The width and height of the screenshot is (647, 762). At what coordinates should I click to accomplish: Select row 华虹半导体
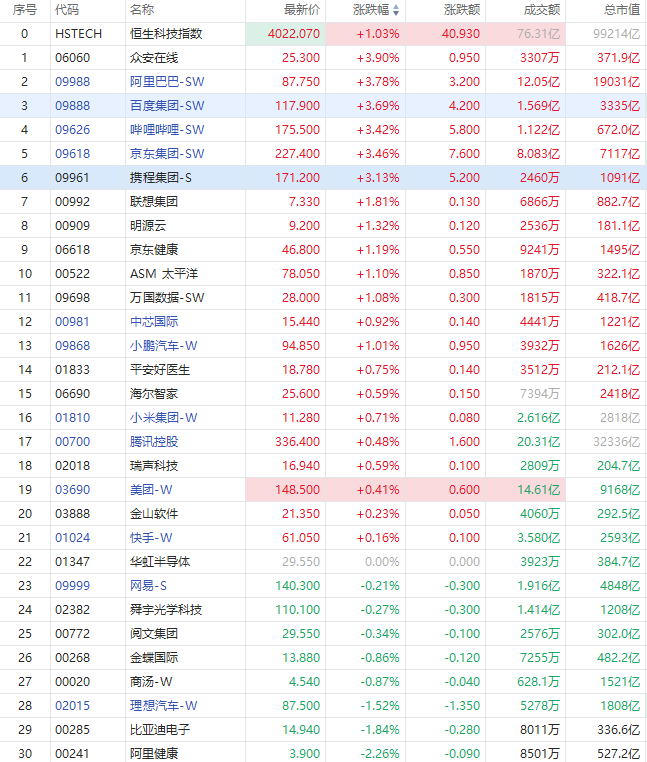click(x=323, y=562)
